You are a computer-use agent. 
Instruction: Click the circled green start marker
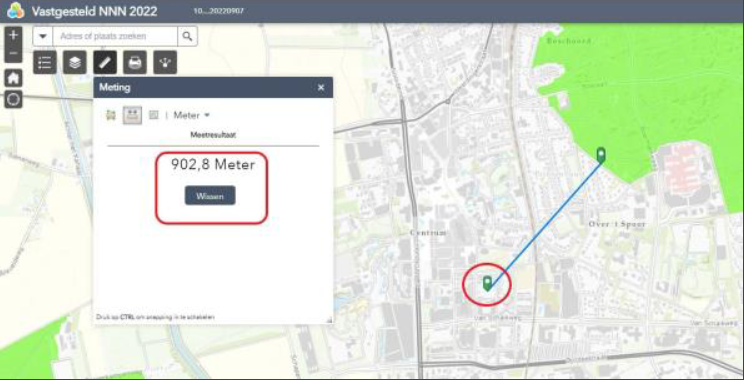coord(487,283)
